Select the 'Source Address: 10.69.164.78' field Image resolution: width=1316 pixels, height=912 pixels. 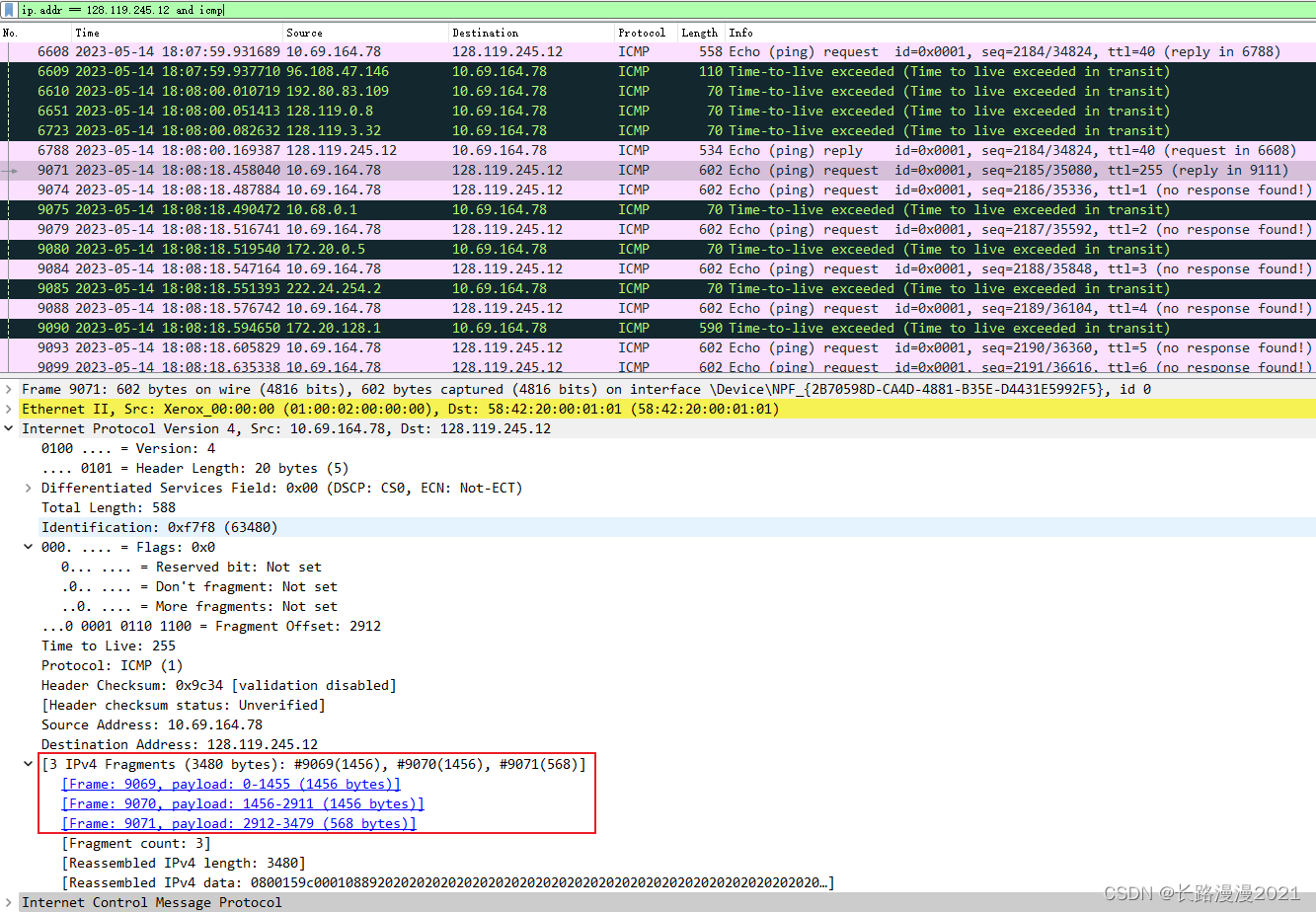pos(152,724)
